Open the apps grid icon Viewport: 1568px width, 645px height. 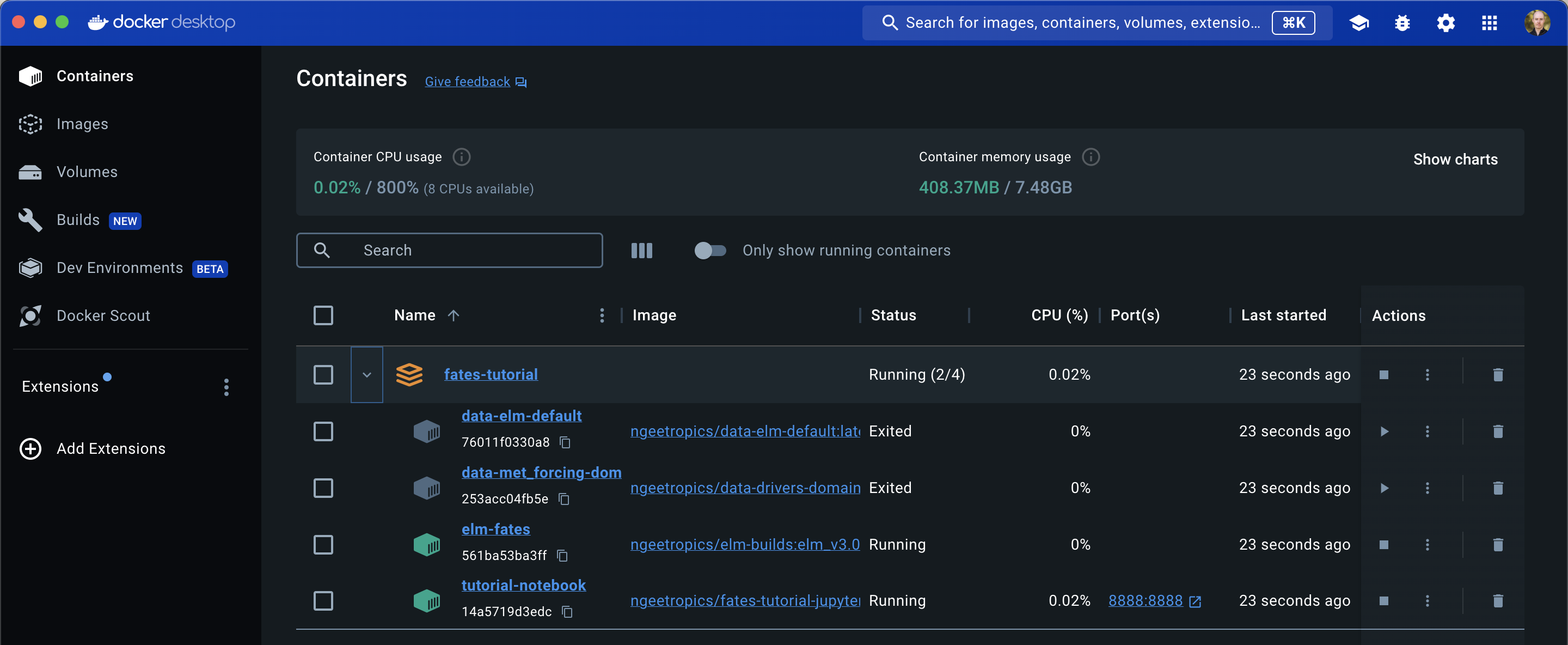coord(1490,23)
